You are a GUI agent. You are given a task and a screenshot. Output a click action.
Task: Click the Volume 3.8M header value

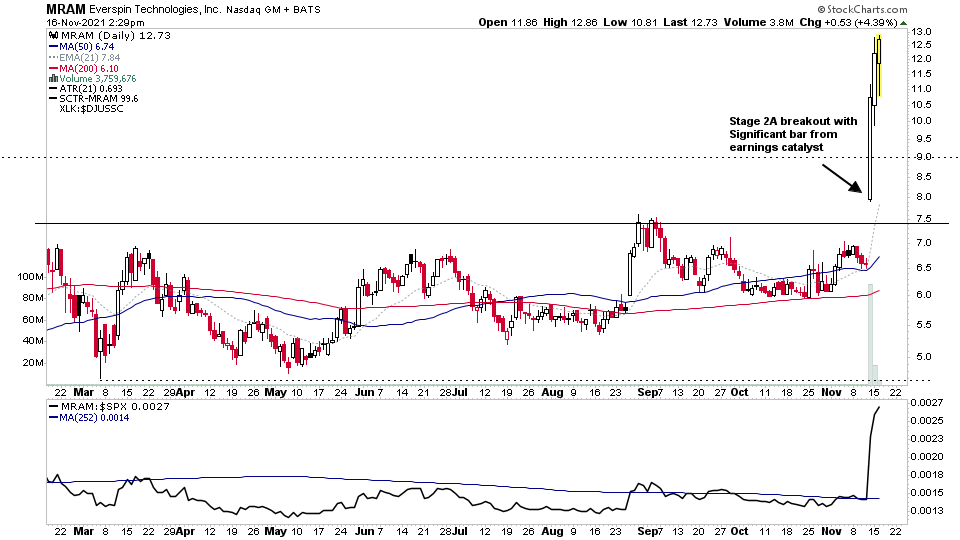[x=758, y=22]
